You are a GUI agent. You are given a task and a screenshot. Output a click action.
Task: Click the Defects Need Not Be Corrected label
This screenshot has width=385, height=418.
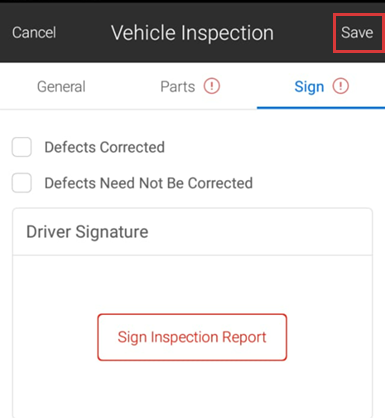pos(149,183)
